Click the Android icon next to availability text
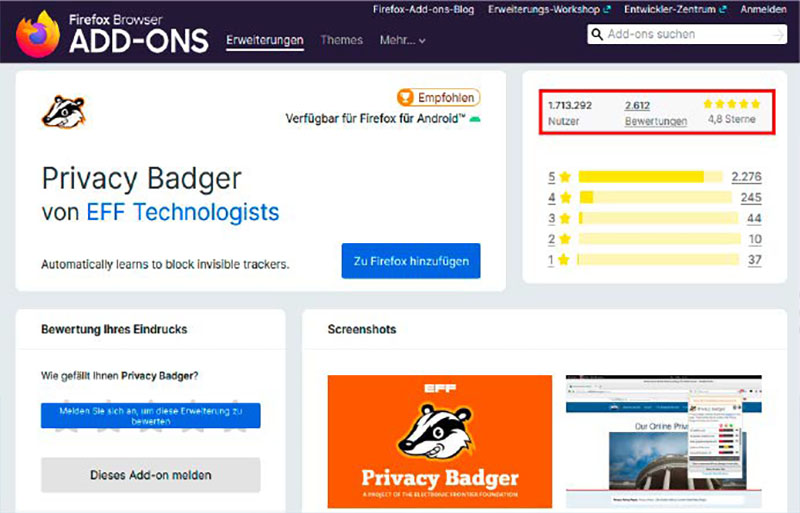The image size is (800, 513). coord(475,119)
